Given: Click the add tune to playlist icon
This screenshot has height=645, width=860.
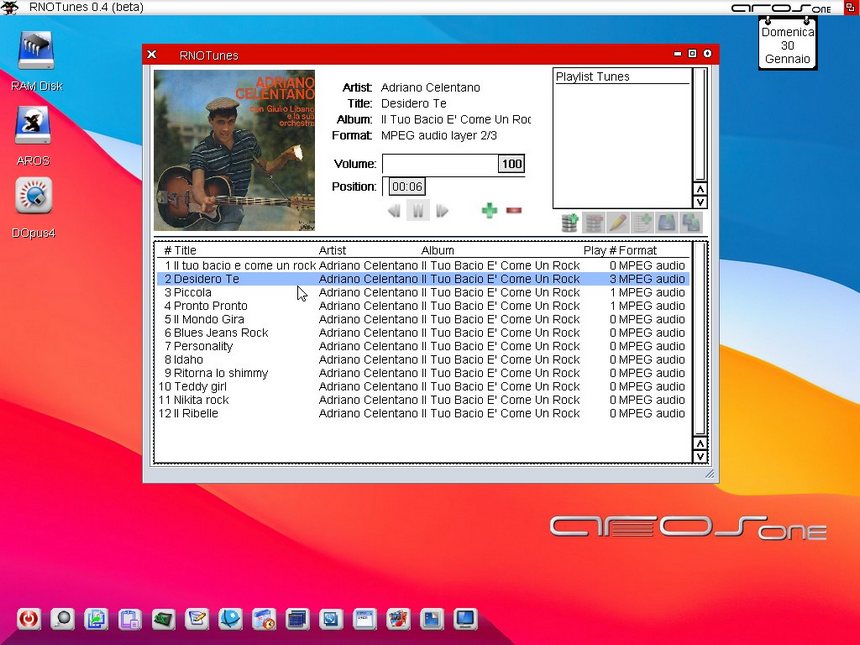Looking at the screenshot, I should pos(642,223).
